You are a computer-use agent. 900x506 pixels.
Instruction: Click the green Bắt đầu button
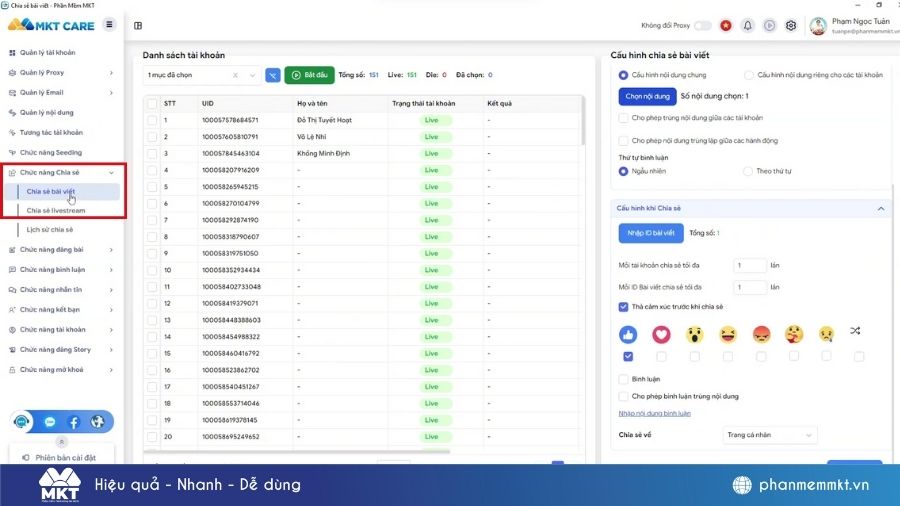pos(309,75)
